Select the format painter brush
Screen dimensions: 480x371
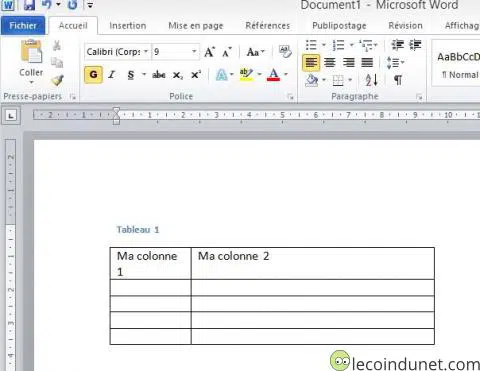(x=57, y=80)
